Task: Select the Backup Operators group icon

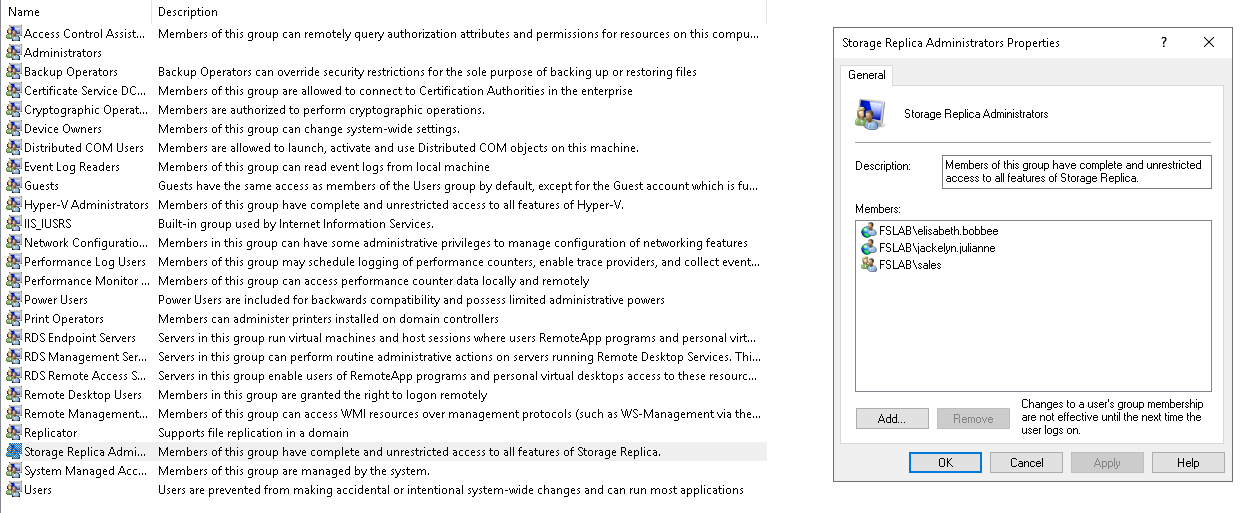Action: coord(13,72)
